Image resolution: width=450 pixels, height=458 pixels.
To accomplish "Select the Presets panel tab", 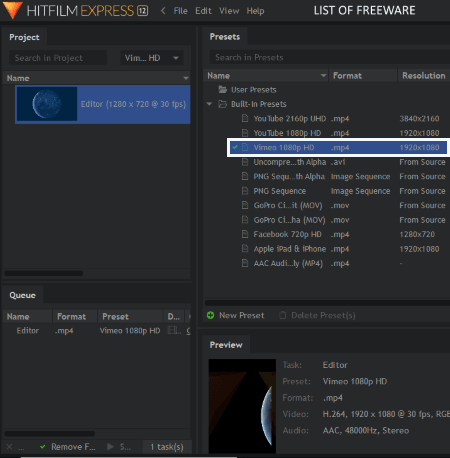I will [x=225, y=37].
